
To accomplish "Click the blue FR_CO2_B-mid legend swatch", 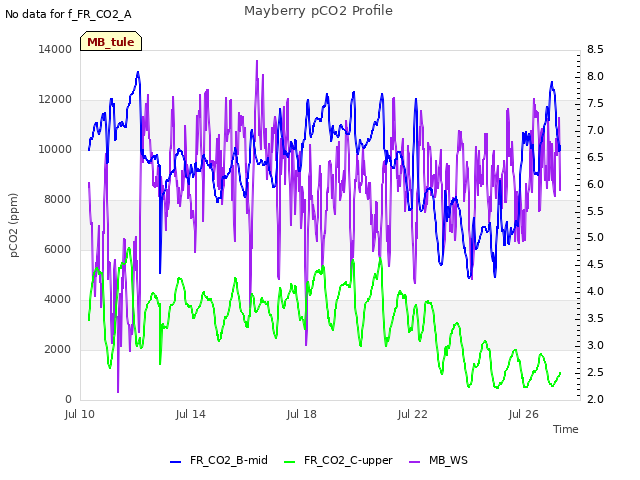I will click(x=176, y=462).
